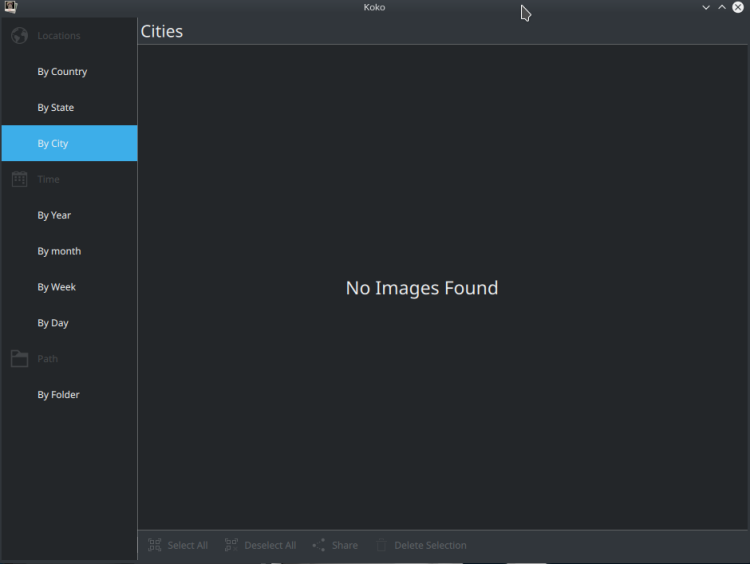Click the Deselect All icon
The height and width of the screenshot is (564, 750).
232,545
